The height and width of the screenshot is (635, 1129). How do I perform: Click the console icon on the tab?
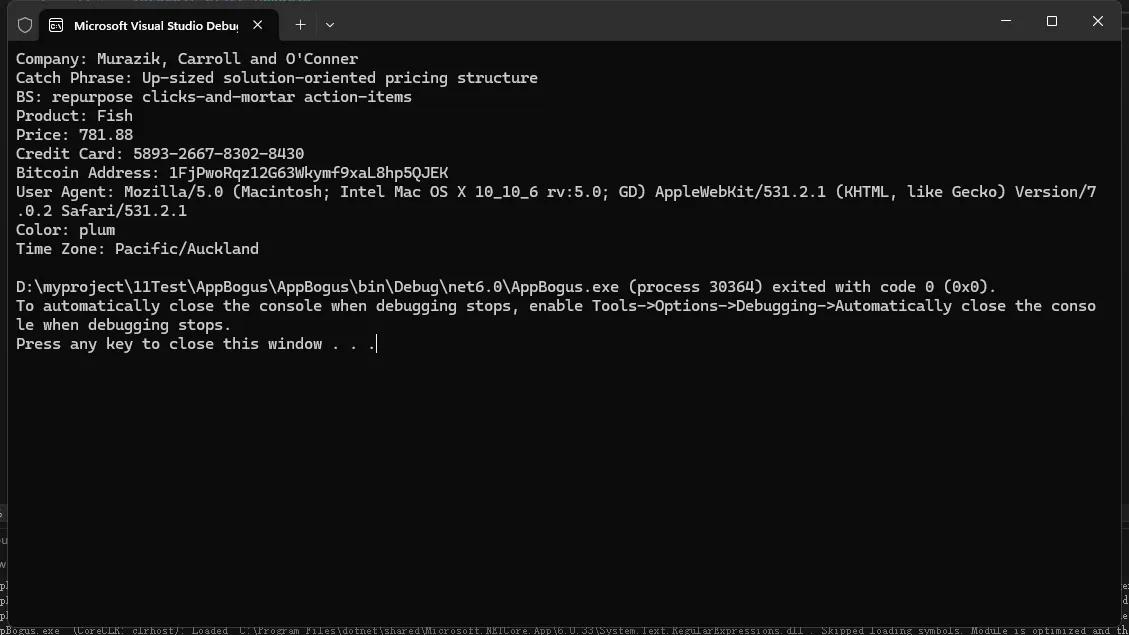coord(56,25)
